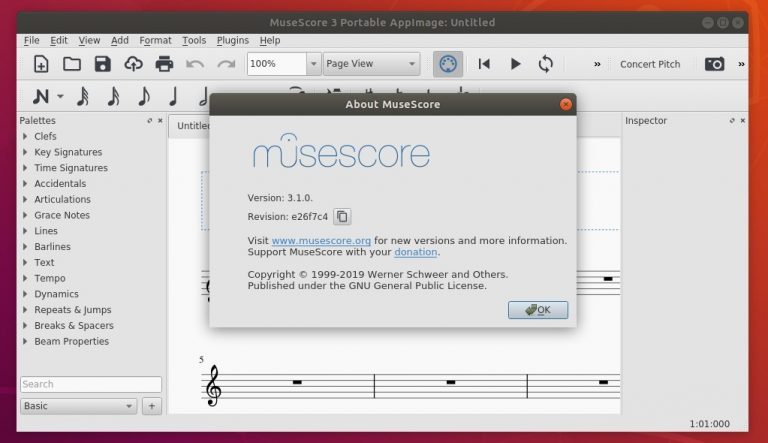Rewind playback to start
768x443 pixels.
tap(484, 64)
